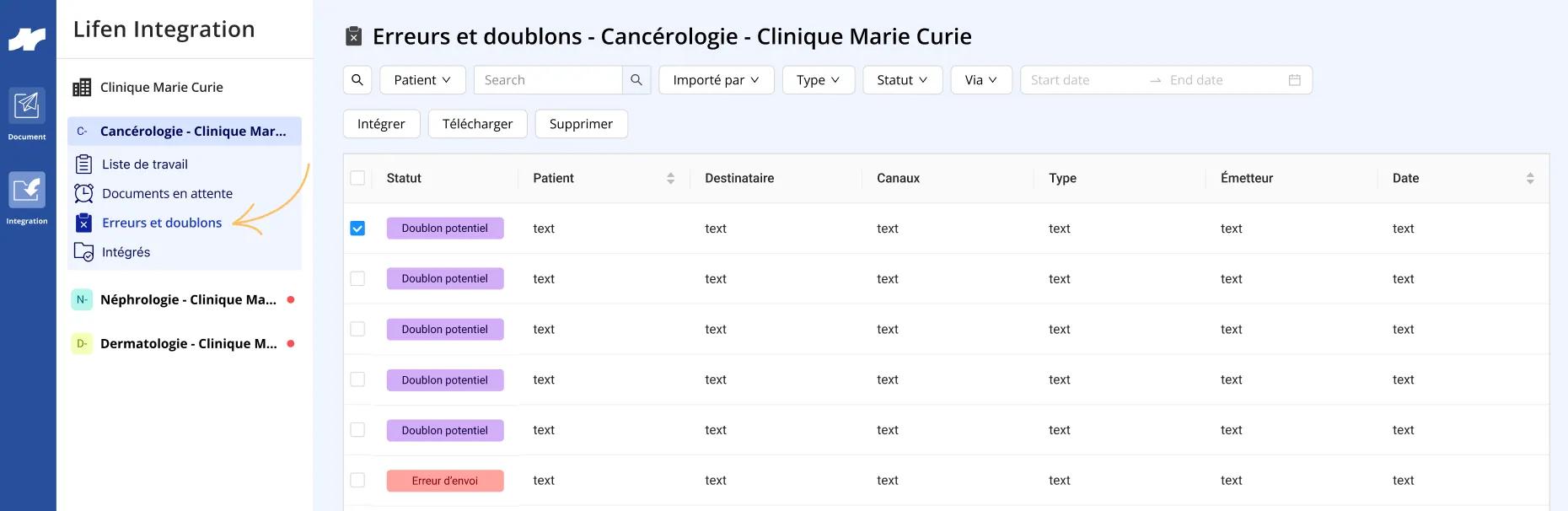
Task: Sort by Patient column arrows
Action: [x=671, y=178]
